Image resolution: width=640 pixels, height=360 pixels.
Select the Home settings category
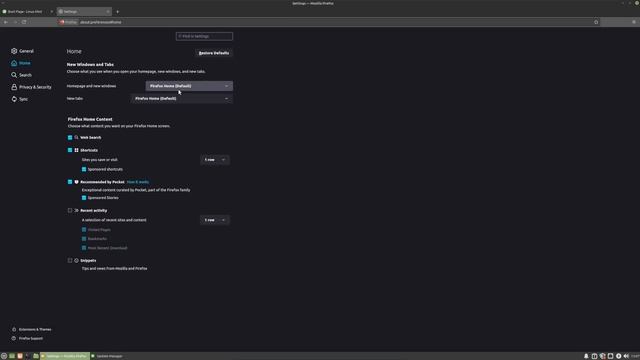[x=21, y=63]
